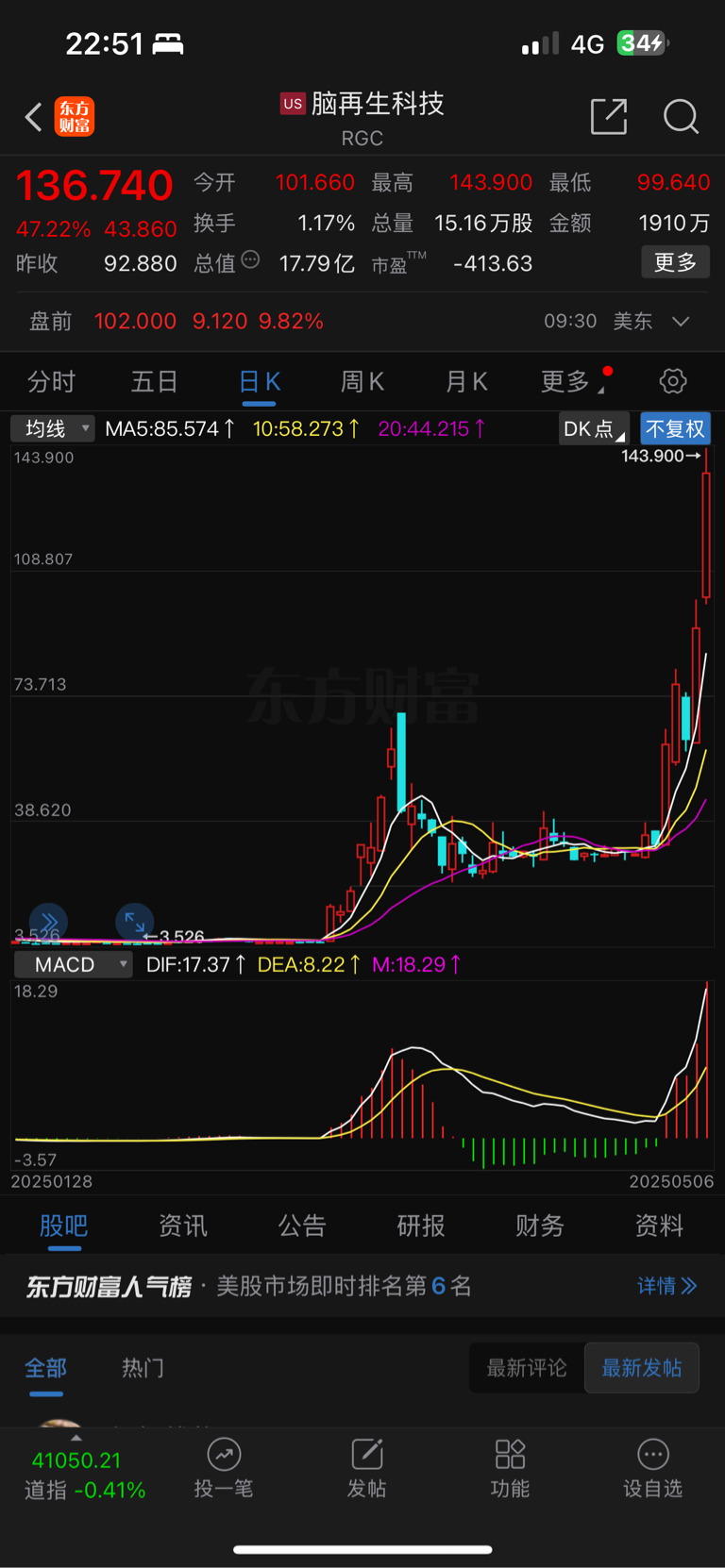Screen dimensions: 725x1568
Task: Tap the share export icon
Action: tap(609, 116)
